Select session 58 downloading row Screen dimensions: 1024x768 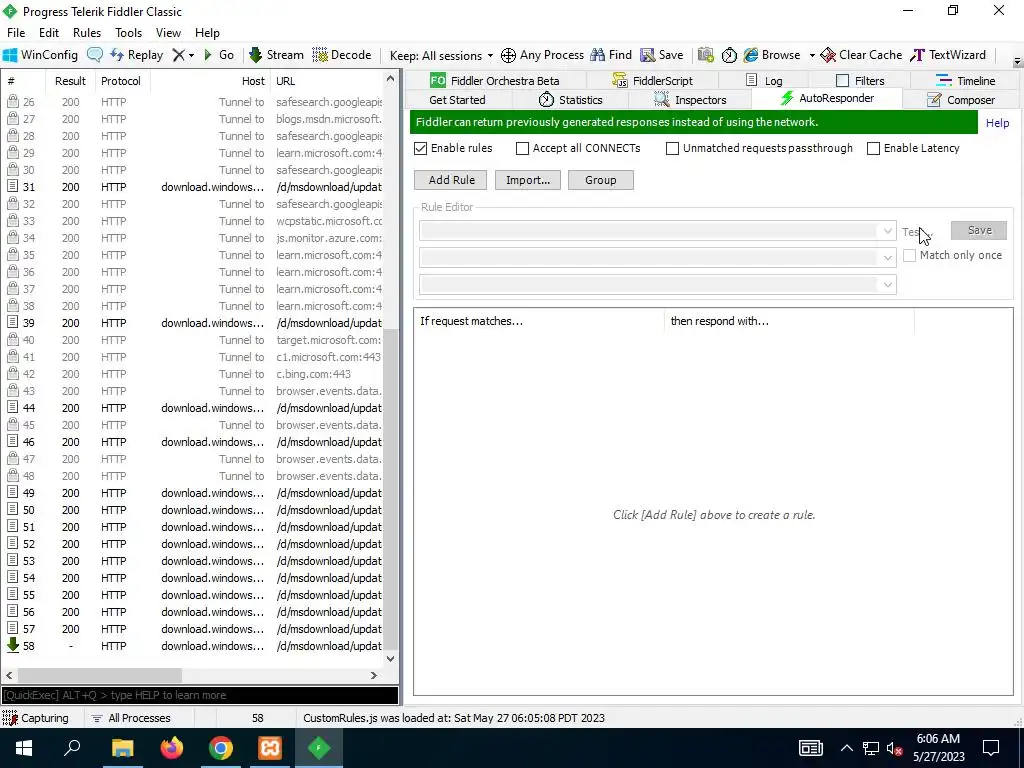point(193,647)
